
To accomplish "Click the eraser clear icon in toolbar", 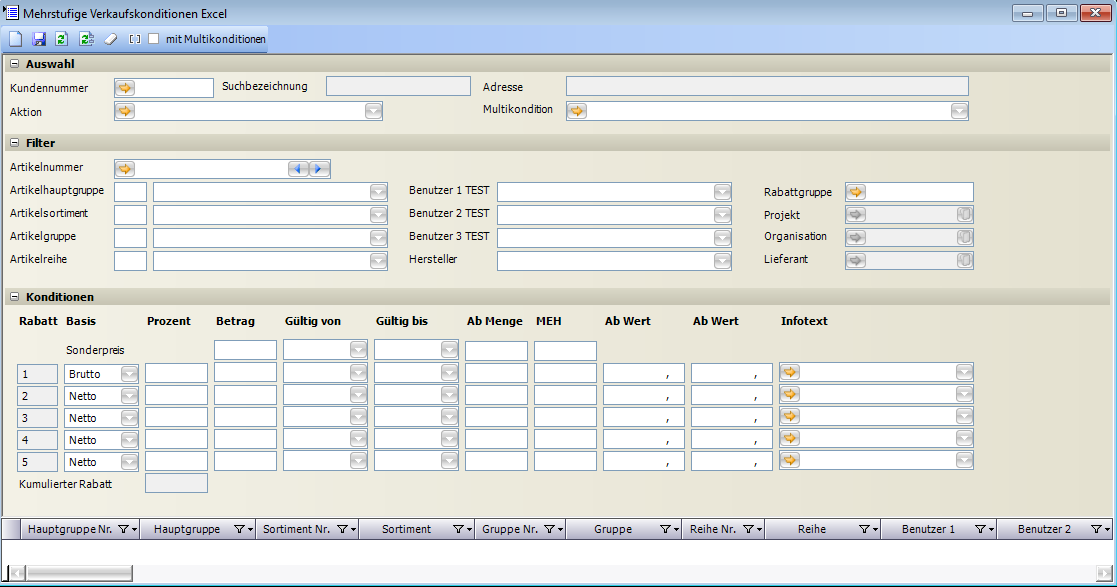I will [x=110, y=39].
